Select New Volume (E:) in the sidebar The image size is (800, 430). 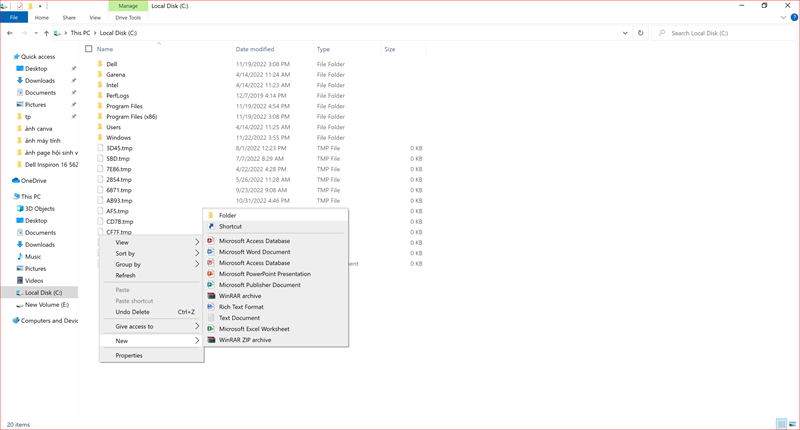point(46,305)
